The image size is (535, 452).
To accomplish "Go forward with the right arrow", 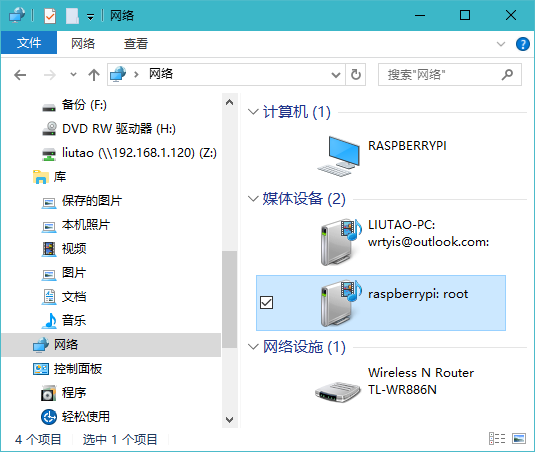I will 50,75.
